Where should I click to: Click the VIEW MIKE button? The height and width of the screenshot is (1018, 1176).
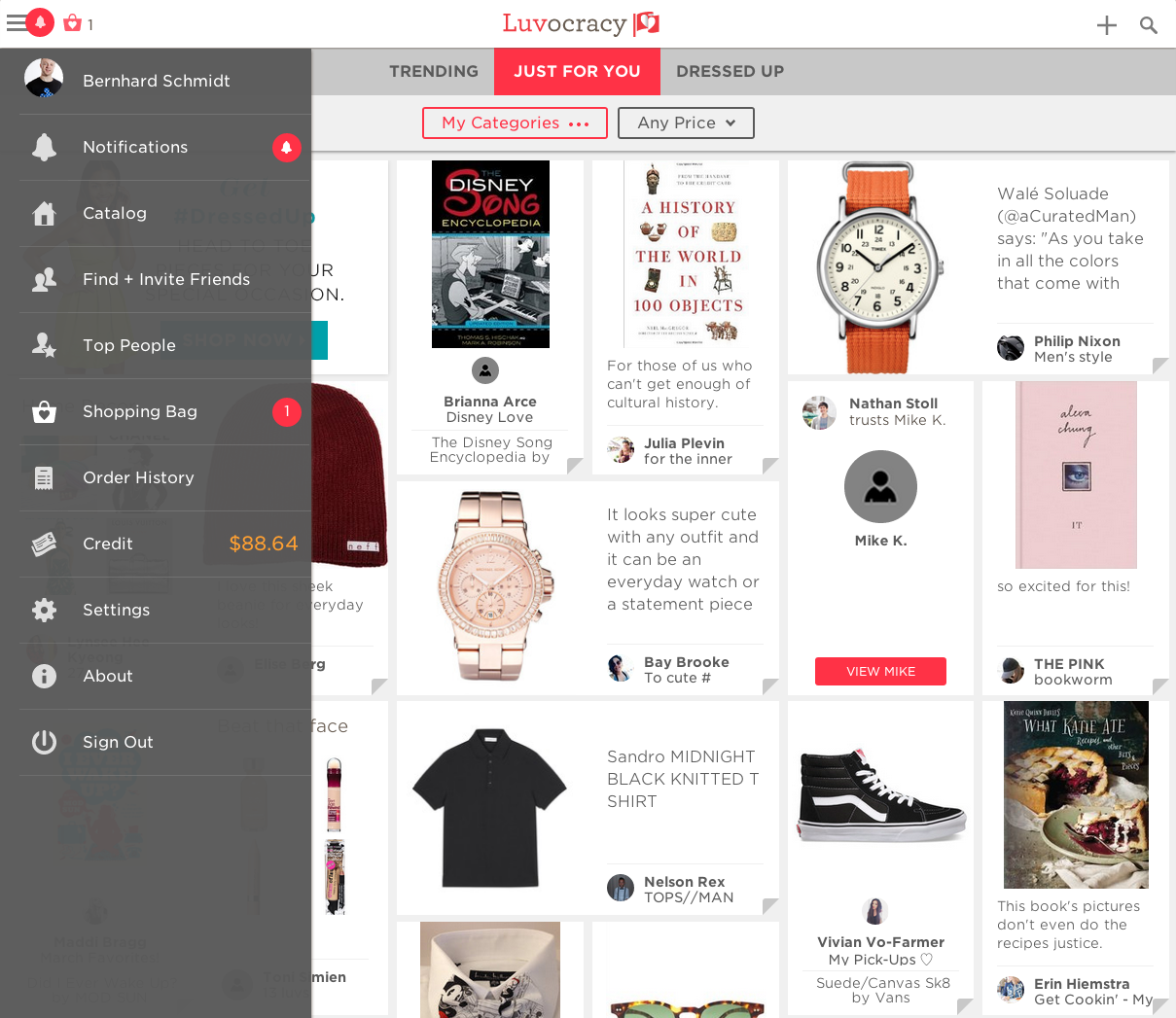coord(880,671)
